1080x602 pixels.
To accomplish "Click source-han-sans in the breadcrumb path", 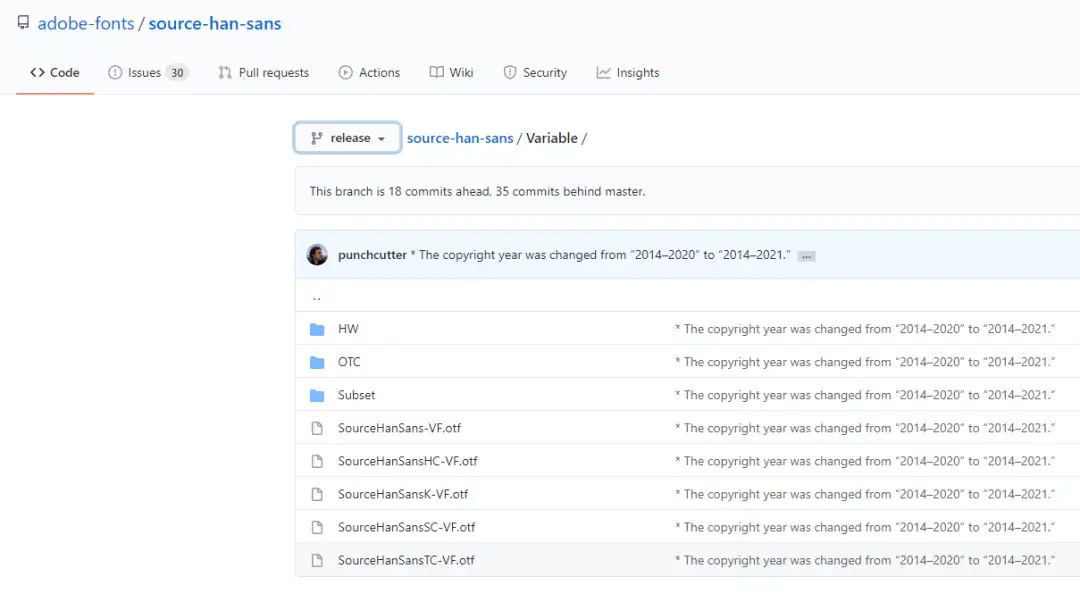I will (x=460, y=138).
